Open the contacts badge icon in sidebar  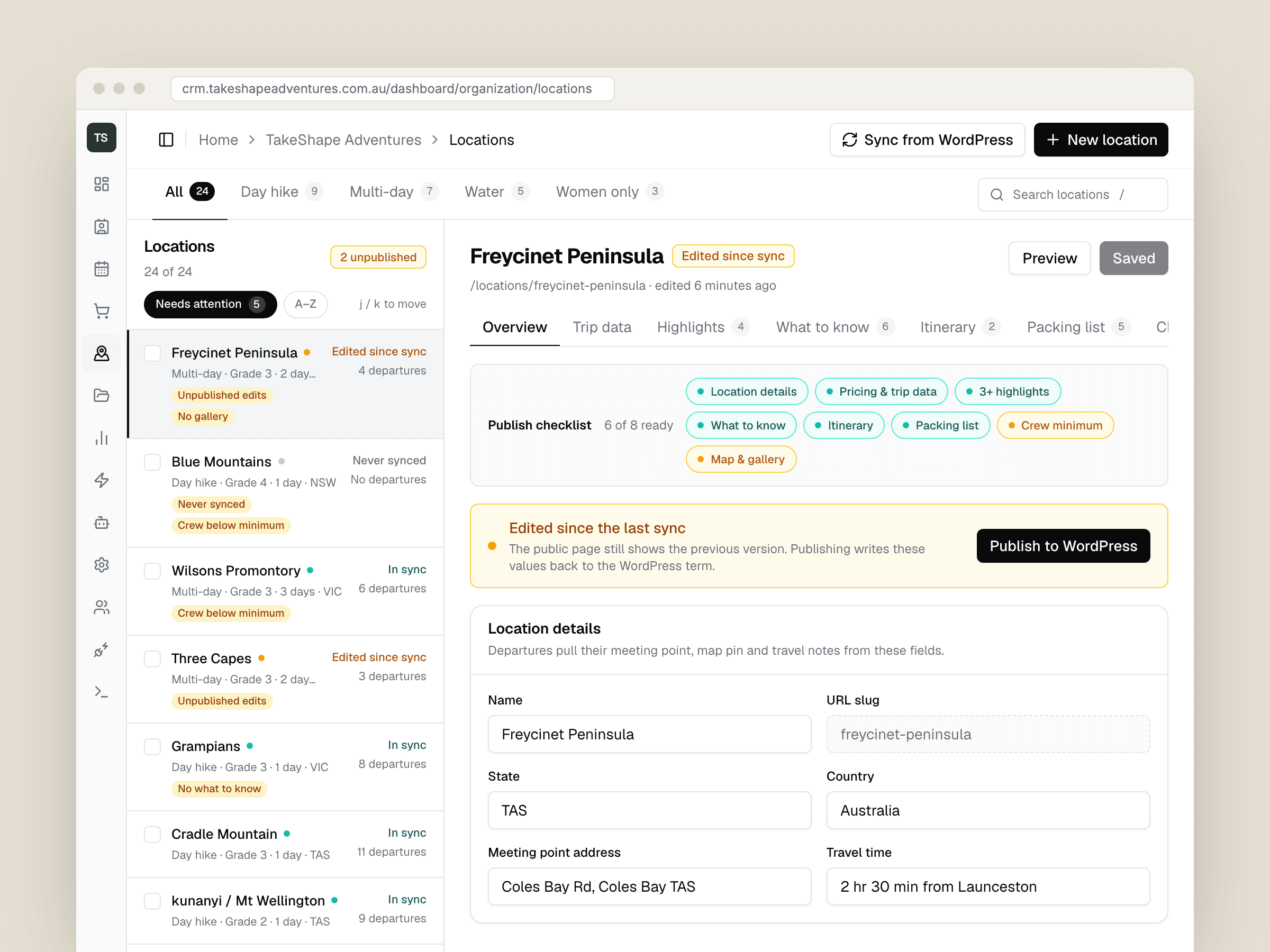tap(102, 227)
